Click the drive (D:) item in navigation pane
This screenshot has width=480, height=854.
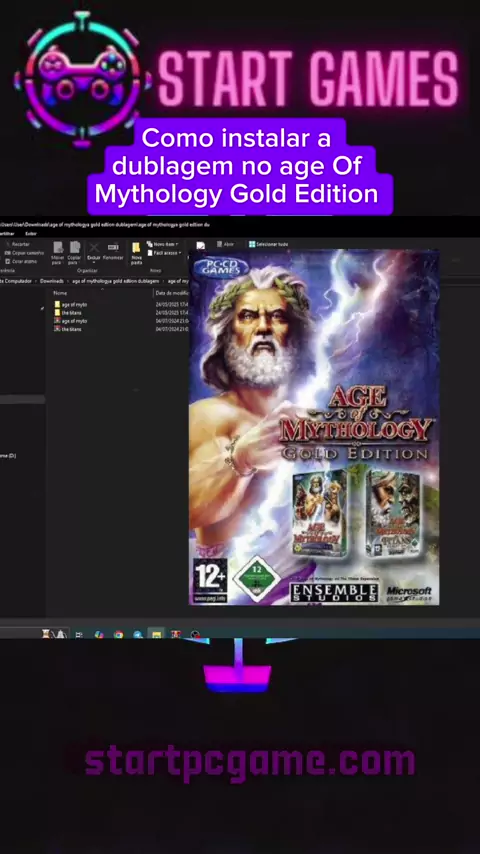click(8, 455)
